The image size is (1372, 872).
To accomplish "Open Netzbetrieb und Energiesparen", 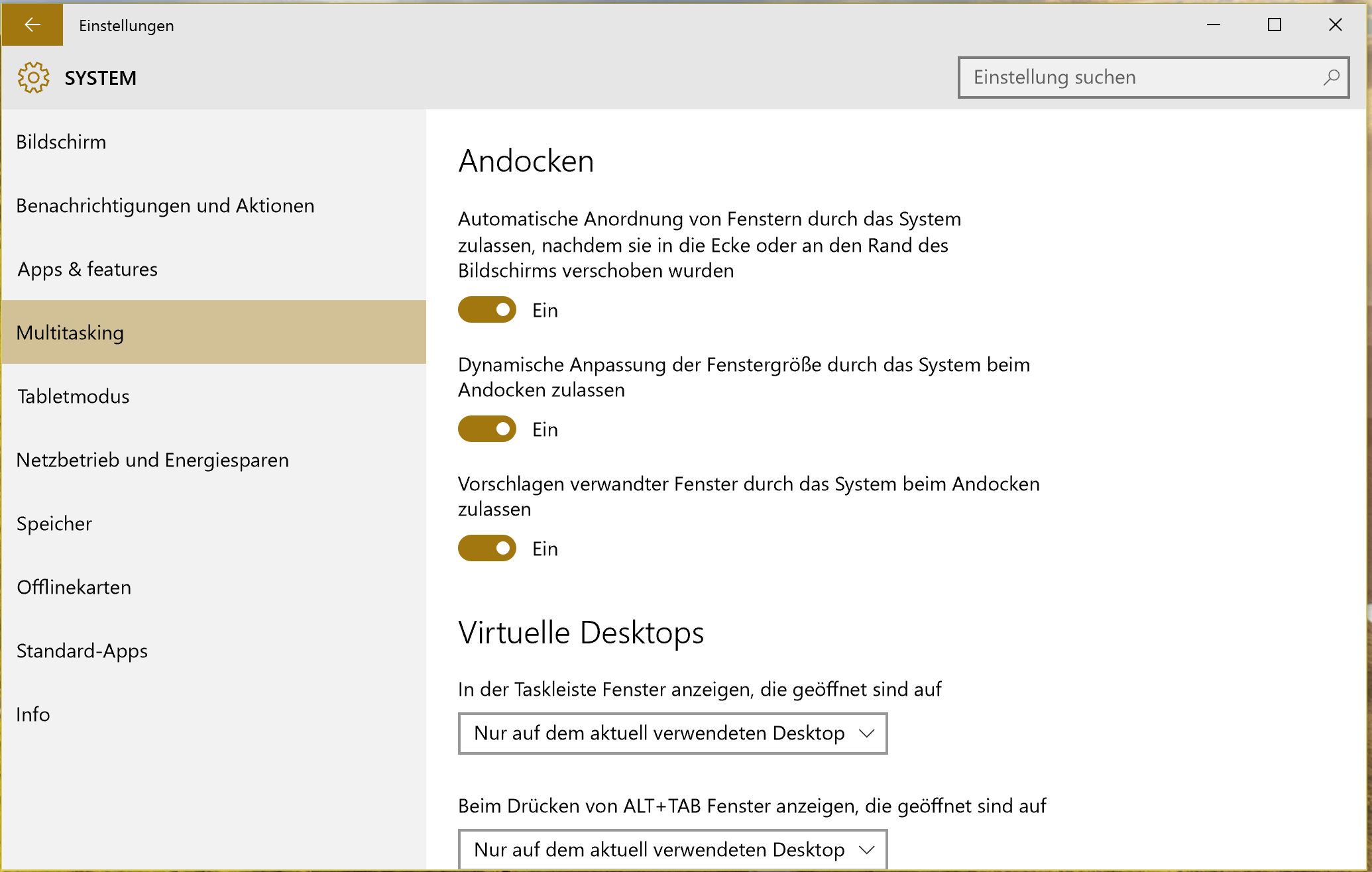I will tap(213, 460).
